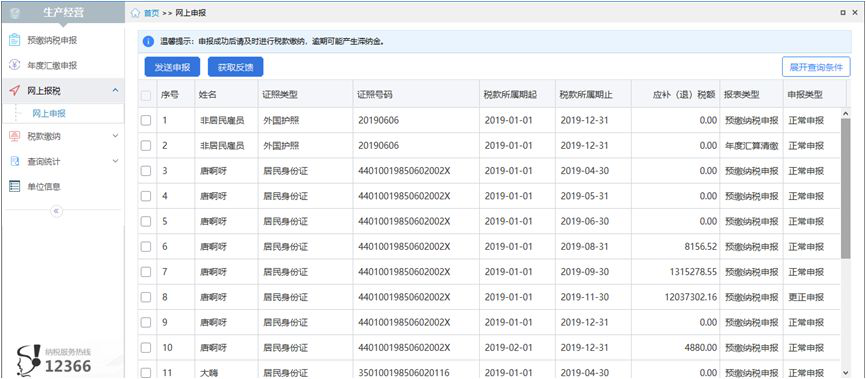Expand the 税款缴纳 menu chevron
The image size is (866, 379).
115,135
